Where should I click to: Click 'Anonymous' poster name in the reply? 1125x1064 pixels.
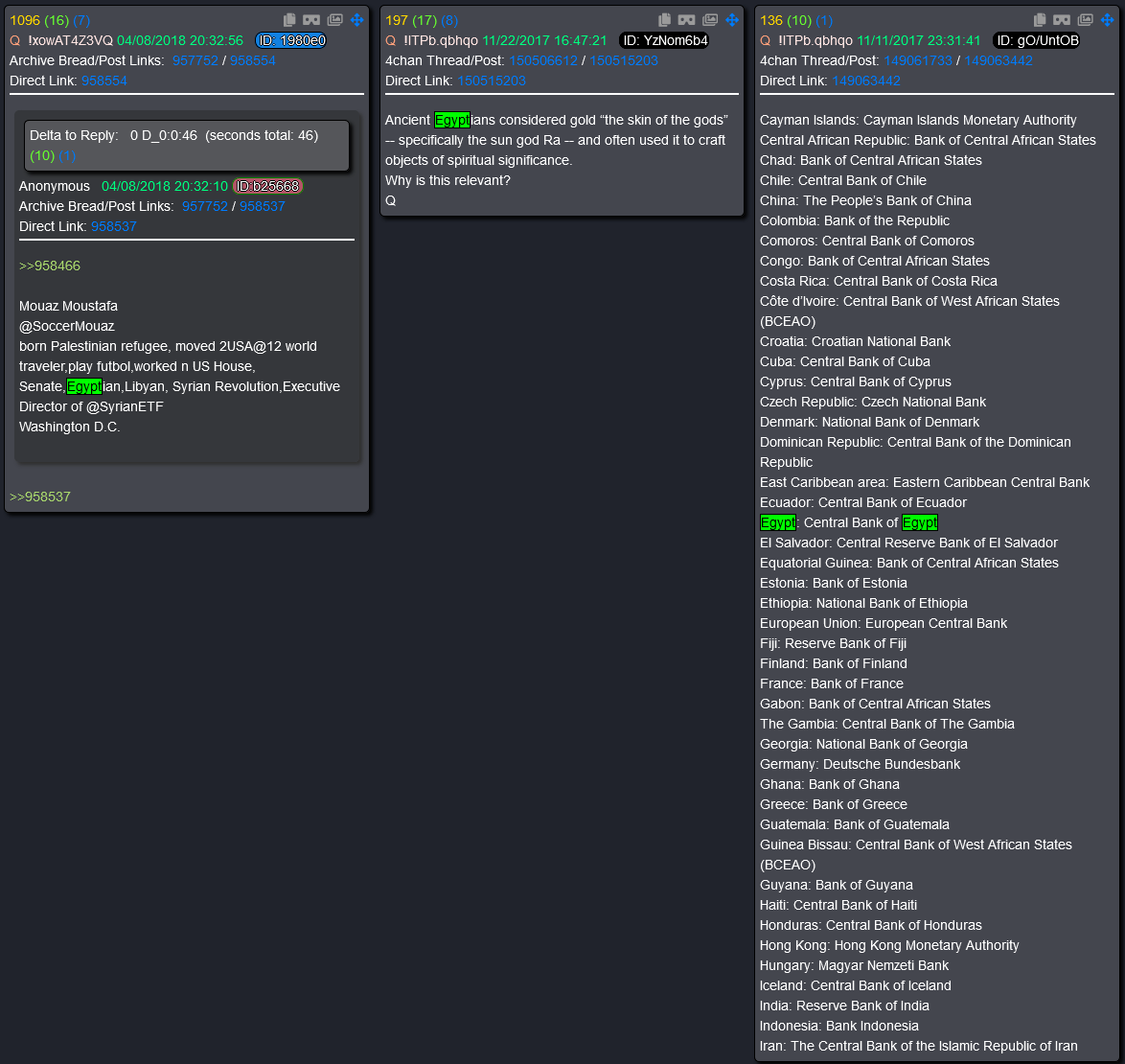tap(55, 187)
